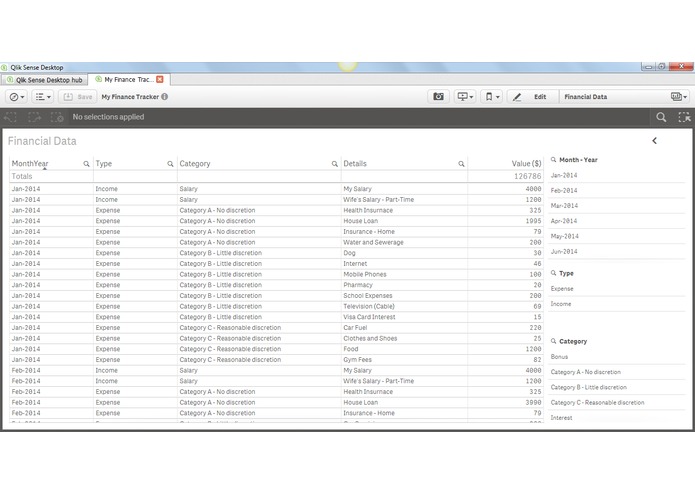
Task: Click Car Fuel details cell
Action: pos(404,328)
